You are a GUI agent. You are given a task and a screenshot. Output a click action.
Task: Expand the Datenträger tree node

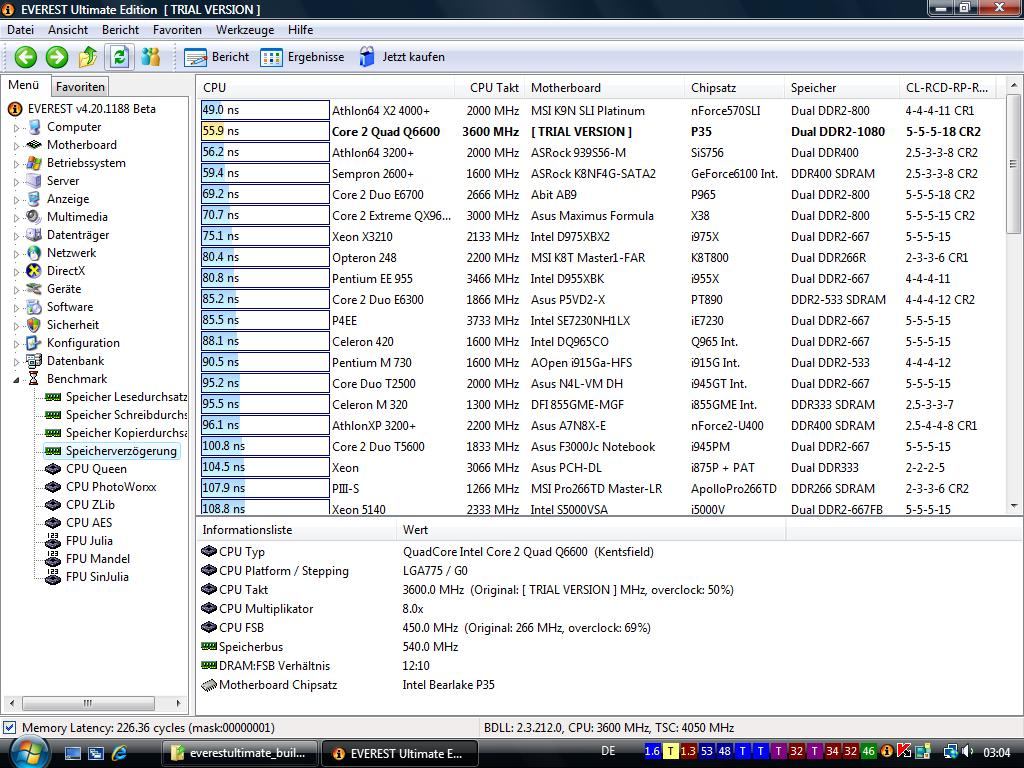[16, 236]
